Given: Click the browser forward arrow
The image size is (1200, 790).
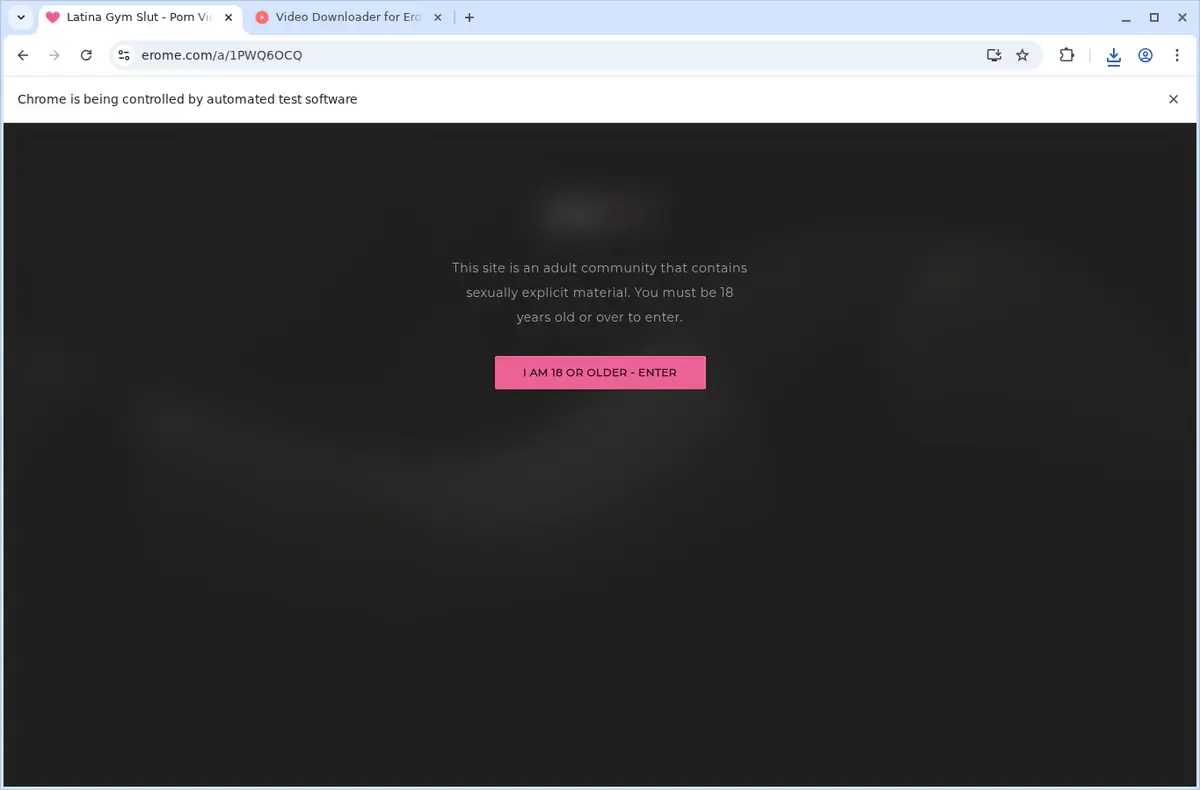Looking at the screenshot, I should click(55, 56).
